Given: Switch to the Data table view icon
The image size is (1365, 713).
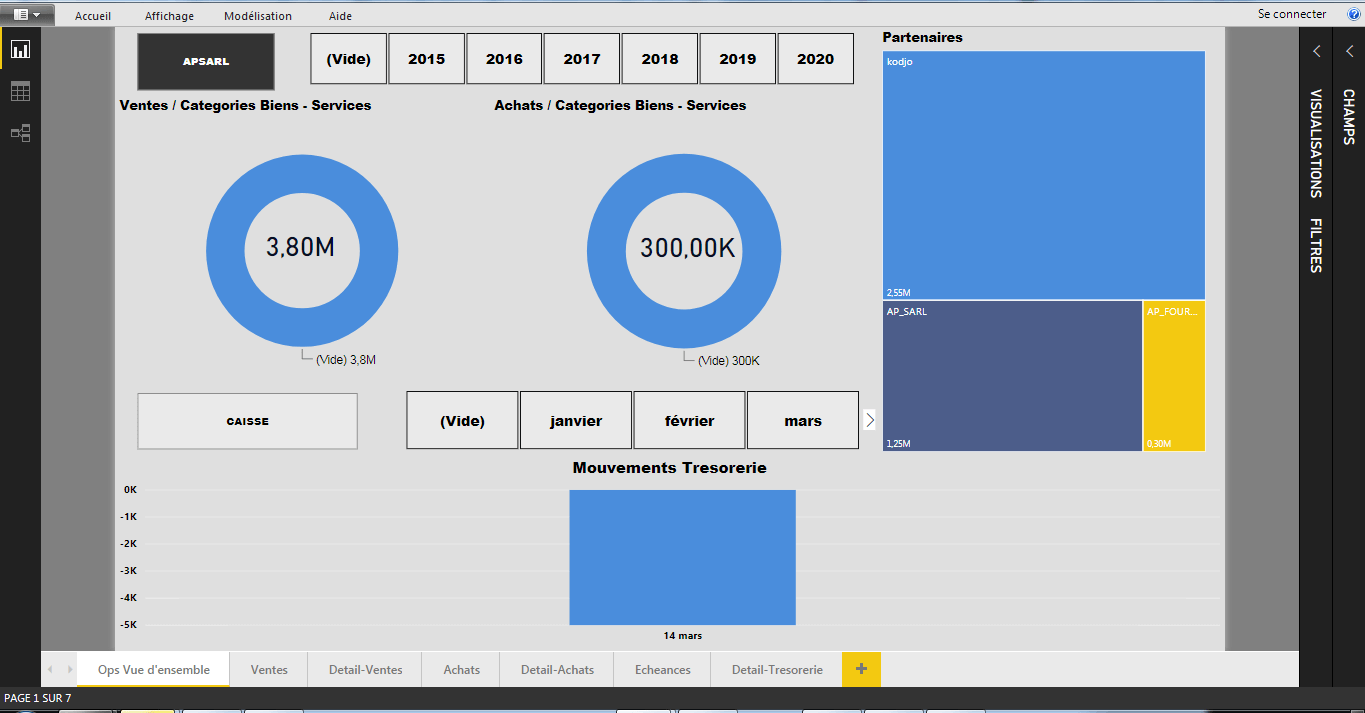Looking at the screenshot, I should click(x=20, y=91).
